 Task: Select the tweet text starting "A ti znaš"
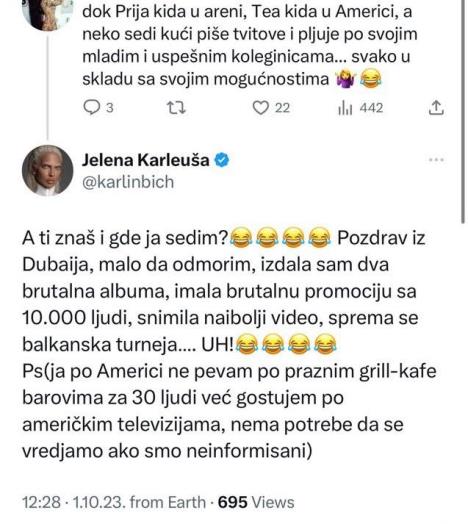[229, 344]
